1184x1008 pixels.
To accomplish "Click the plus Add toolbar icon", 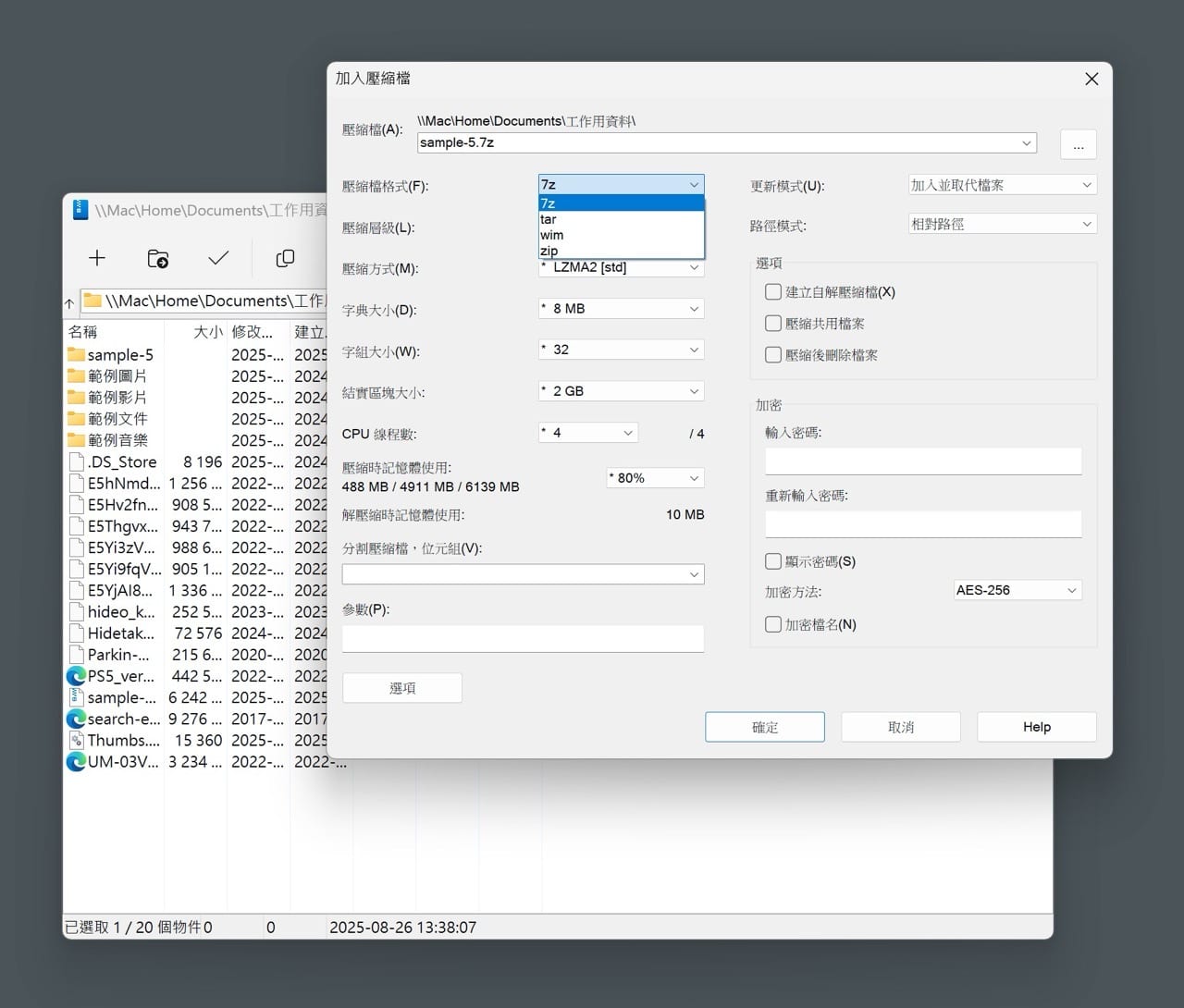I will pyautogui.click(x=97, y=258).
